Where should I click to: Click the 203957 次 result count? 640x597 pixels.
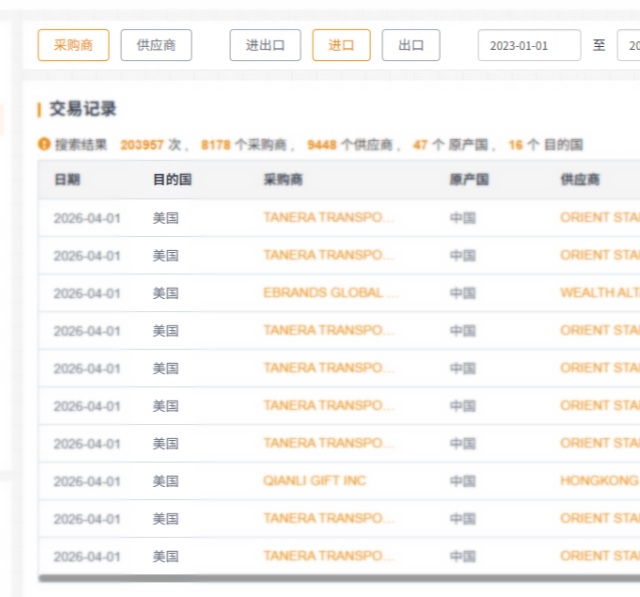151,144
